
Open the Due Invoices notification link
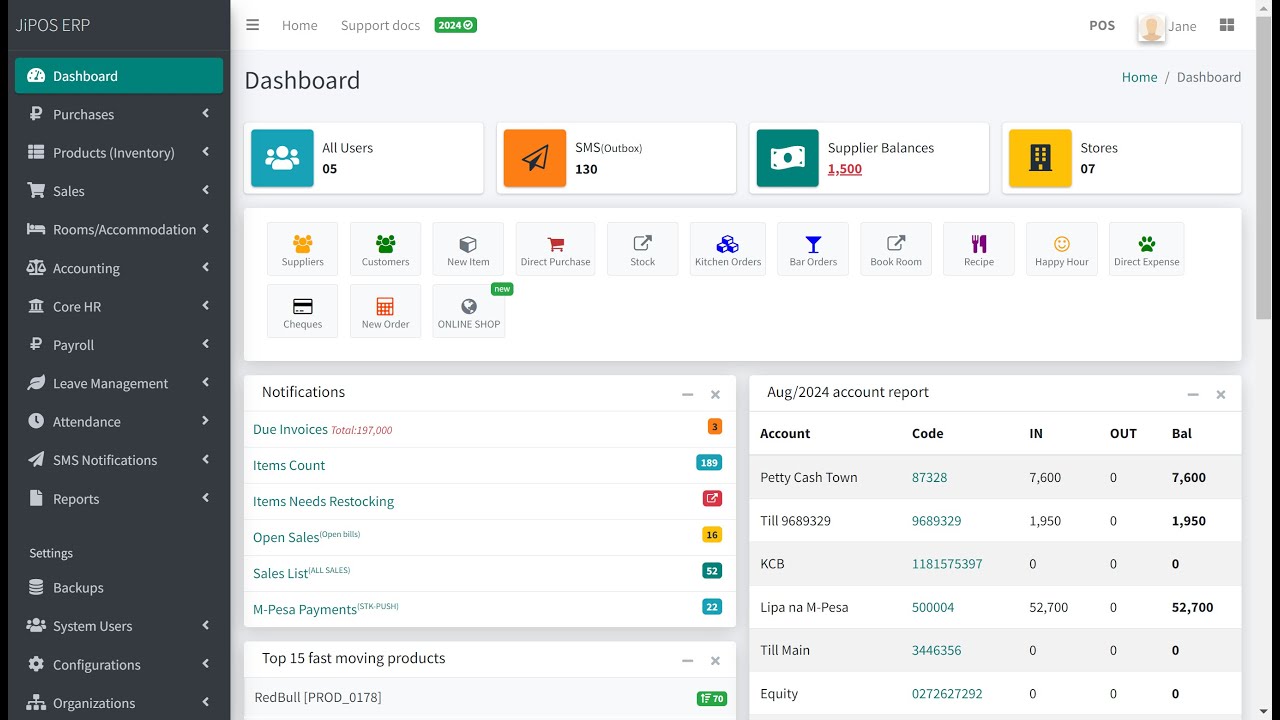pos(290,429)
